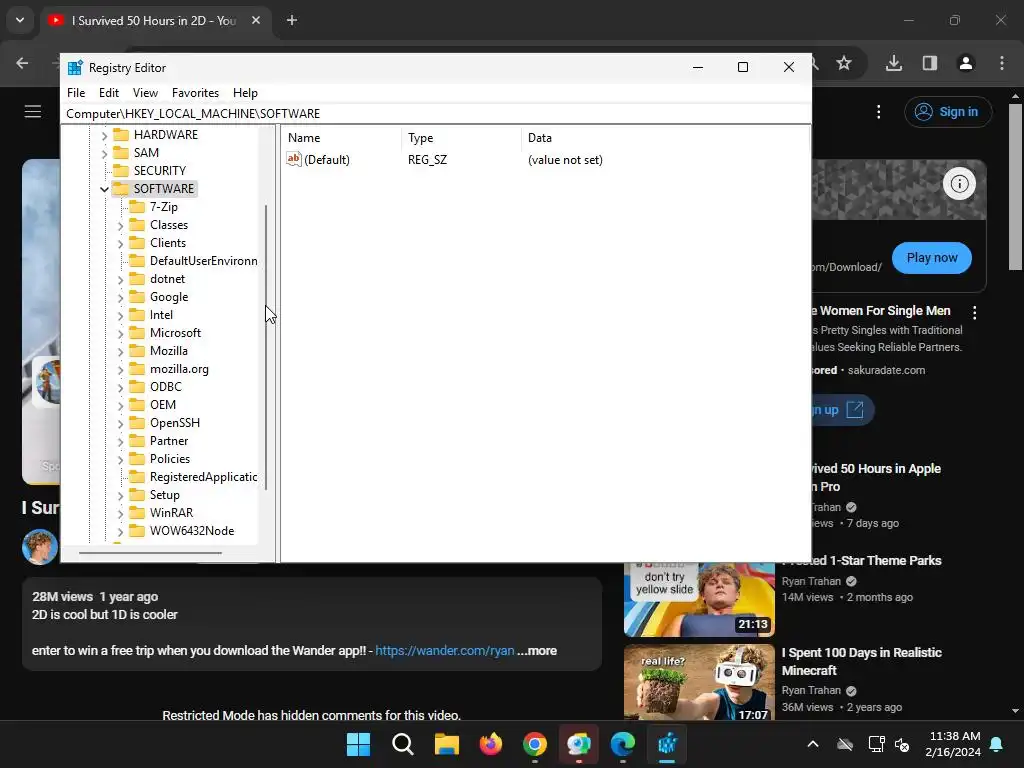
Task: Open the YouTube hamburger guide menu
Action: (33, 112)
